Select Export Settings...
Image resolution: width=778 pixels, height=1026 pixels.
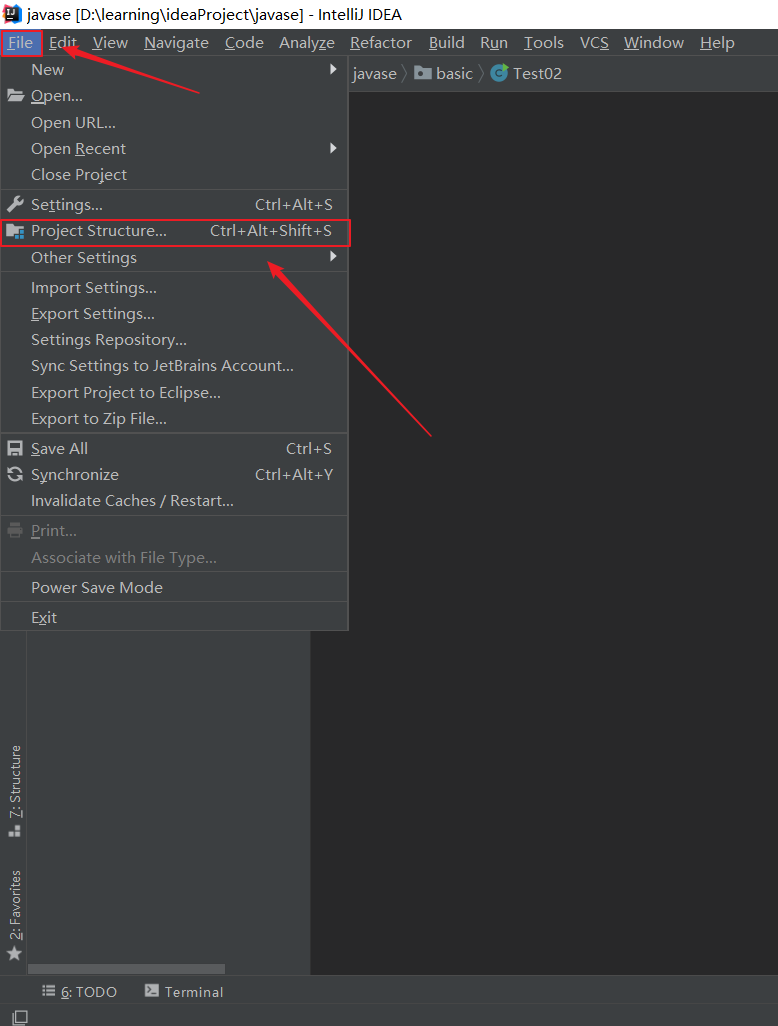(93, 314)
